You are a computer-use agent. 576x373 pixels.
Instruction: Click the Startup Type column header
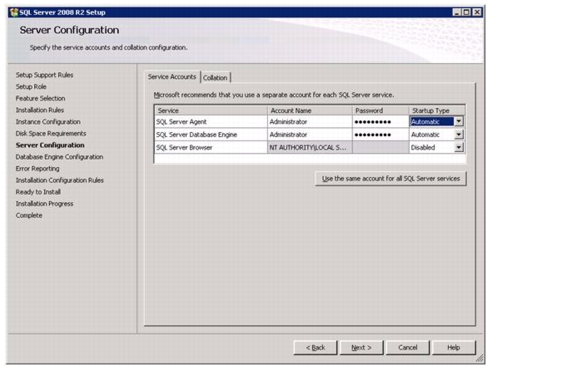437,110
